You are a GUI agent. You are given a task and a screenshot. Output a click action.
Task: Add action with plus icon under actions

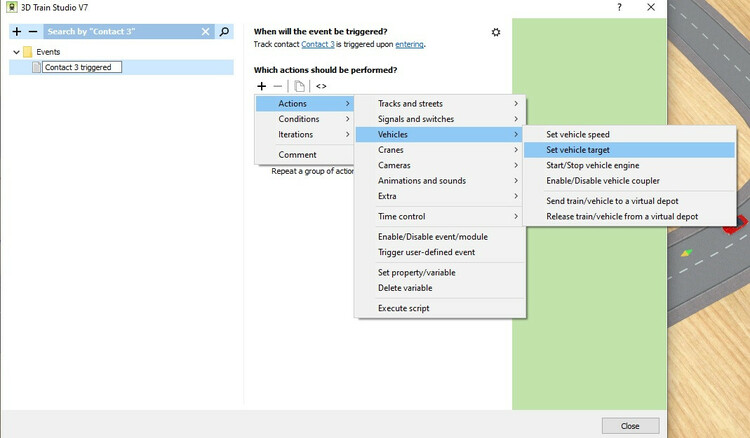click(x=262, y=86)
